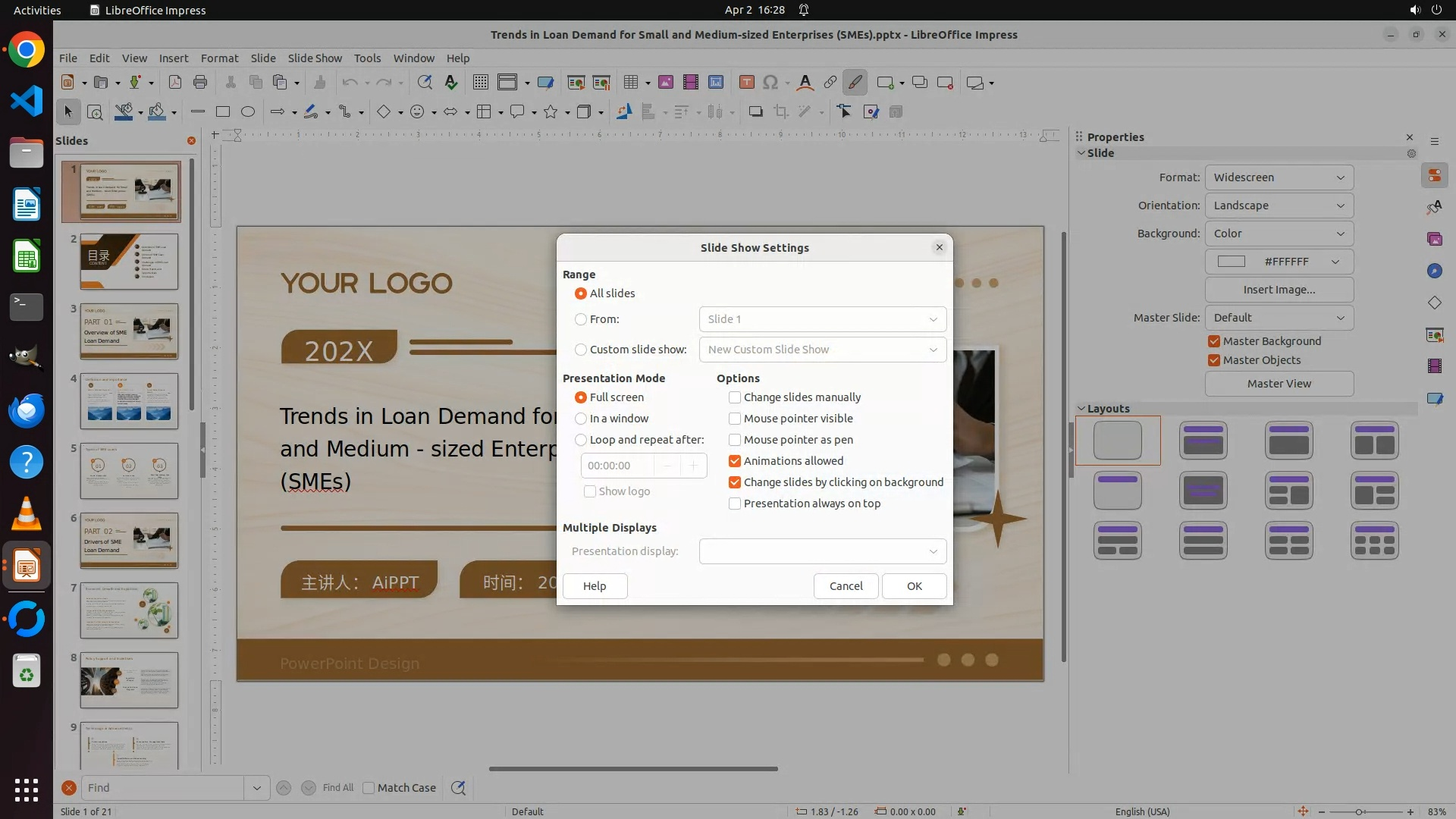Click the #FFFFFF background color swatch
The width and height of the screenshot is (1456, 819).
[x=1232, y=262]
